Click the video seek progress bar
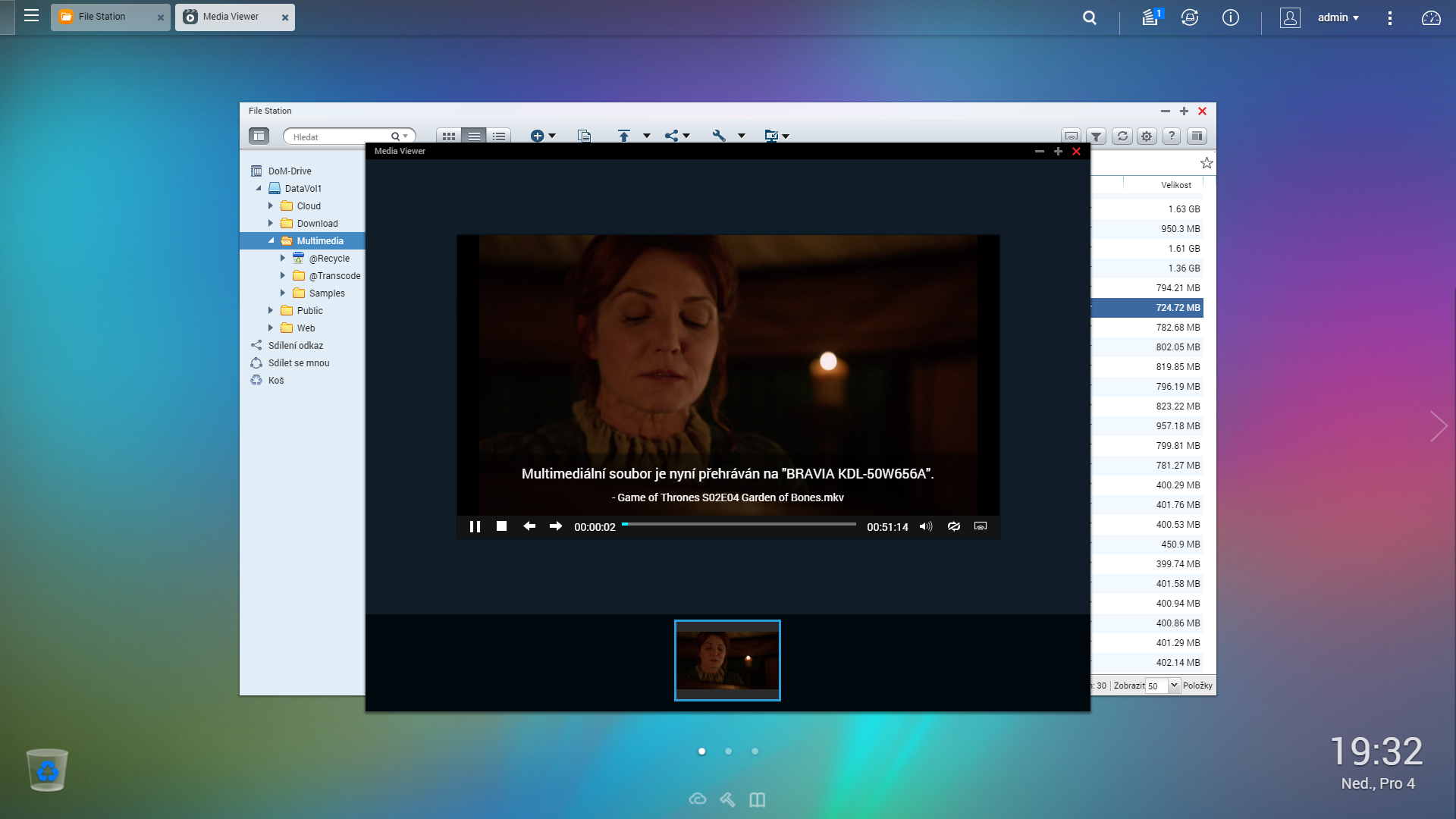Screen dimensions: 1456x819 pyautogui.click(x=739, y=524)
